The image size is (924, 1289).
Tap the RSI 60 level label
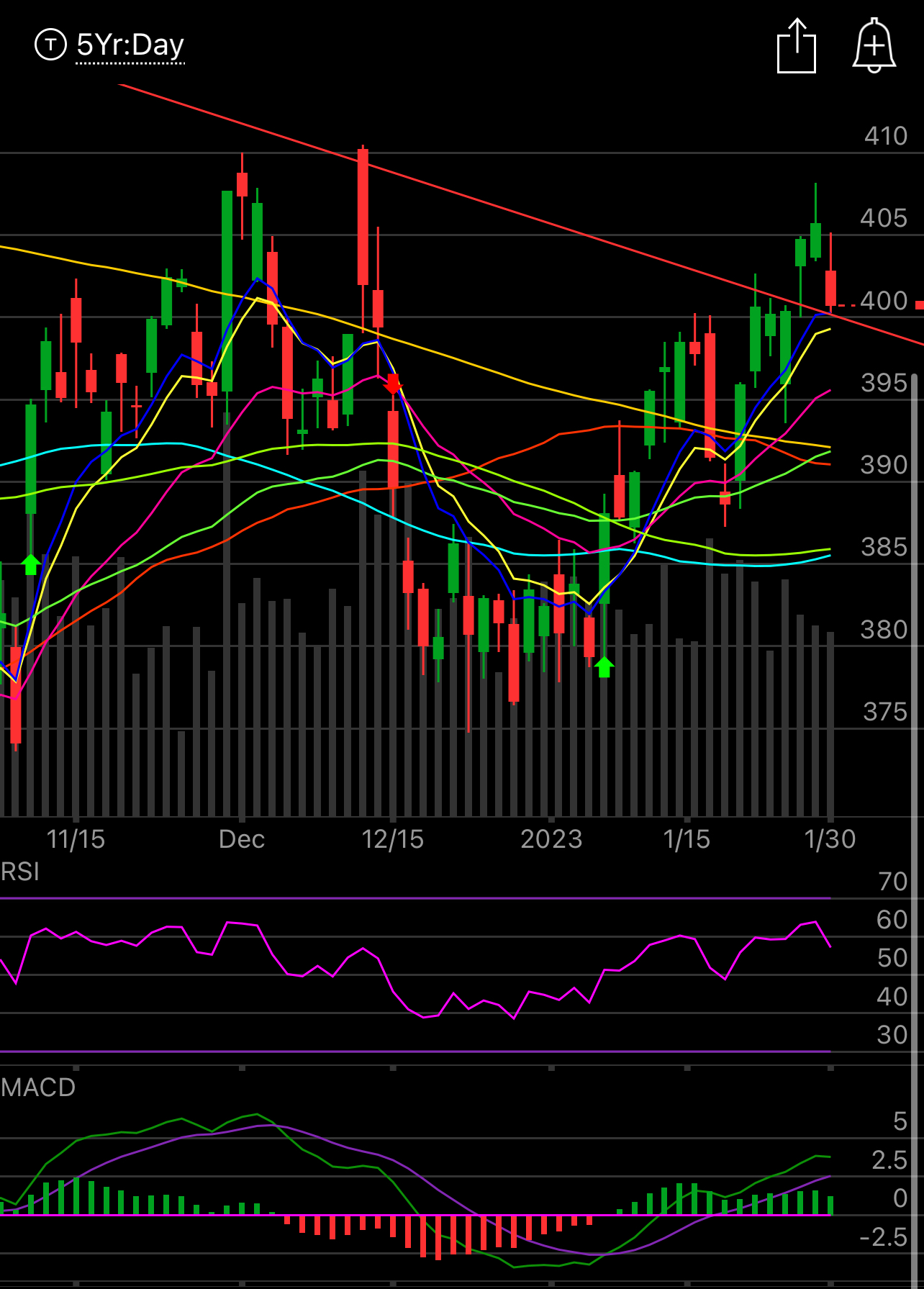click(892, 919)
